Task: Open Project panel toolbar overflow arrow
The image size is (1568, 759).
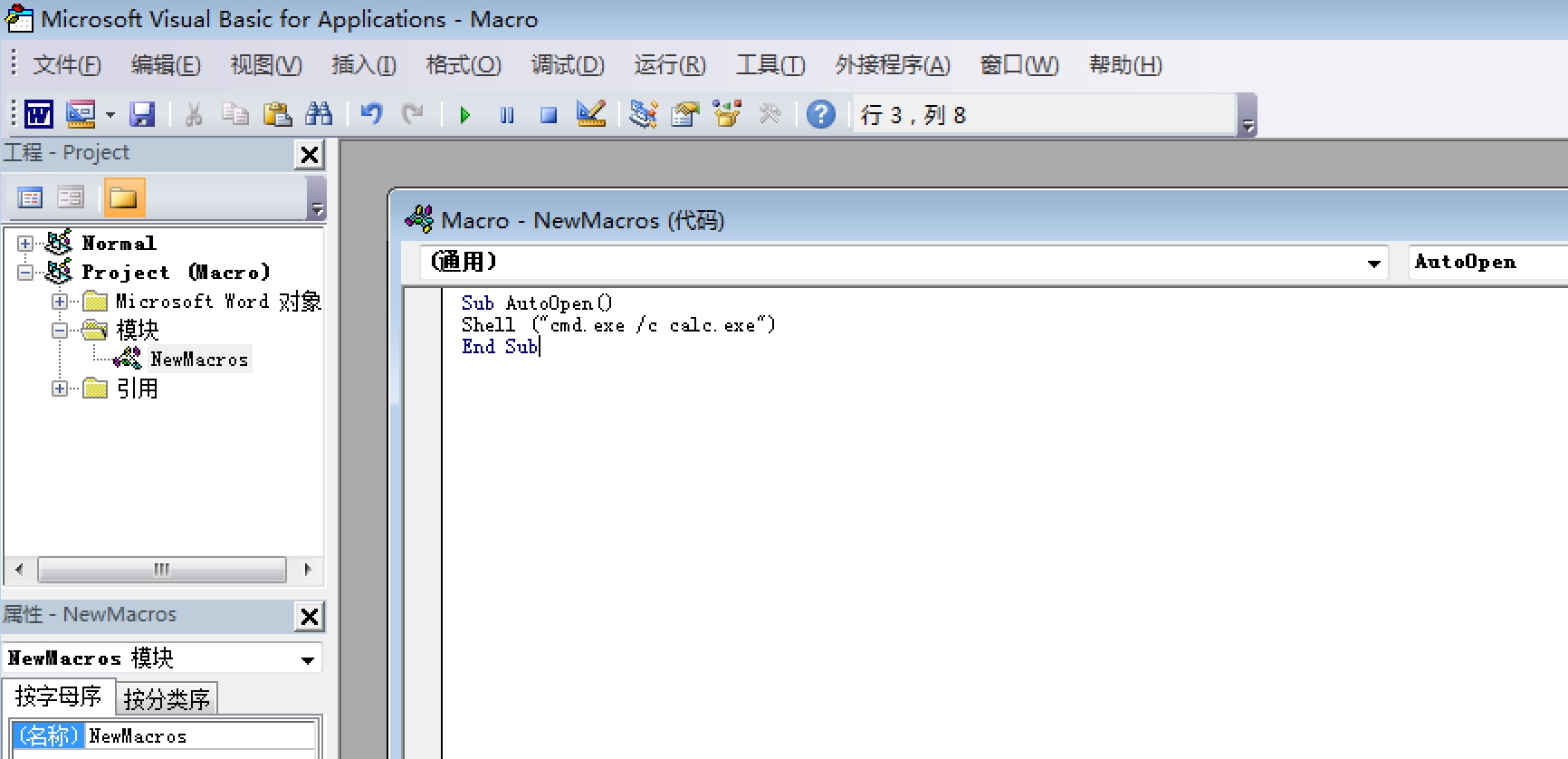Action: 317,198
